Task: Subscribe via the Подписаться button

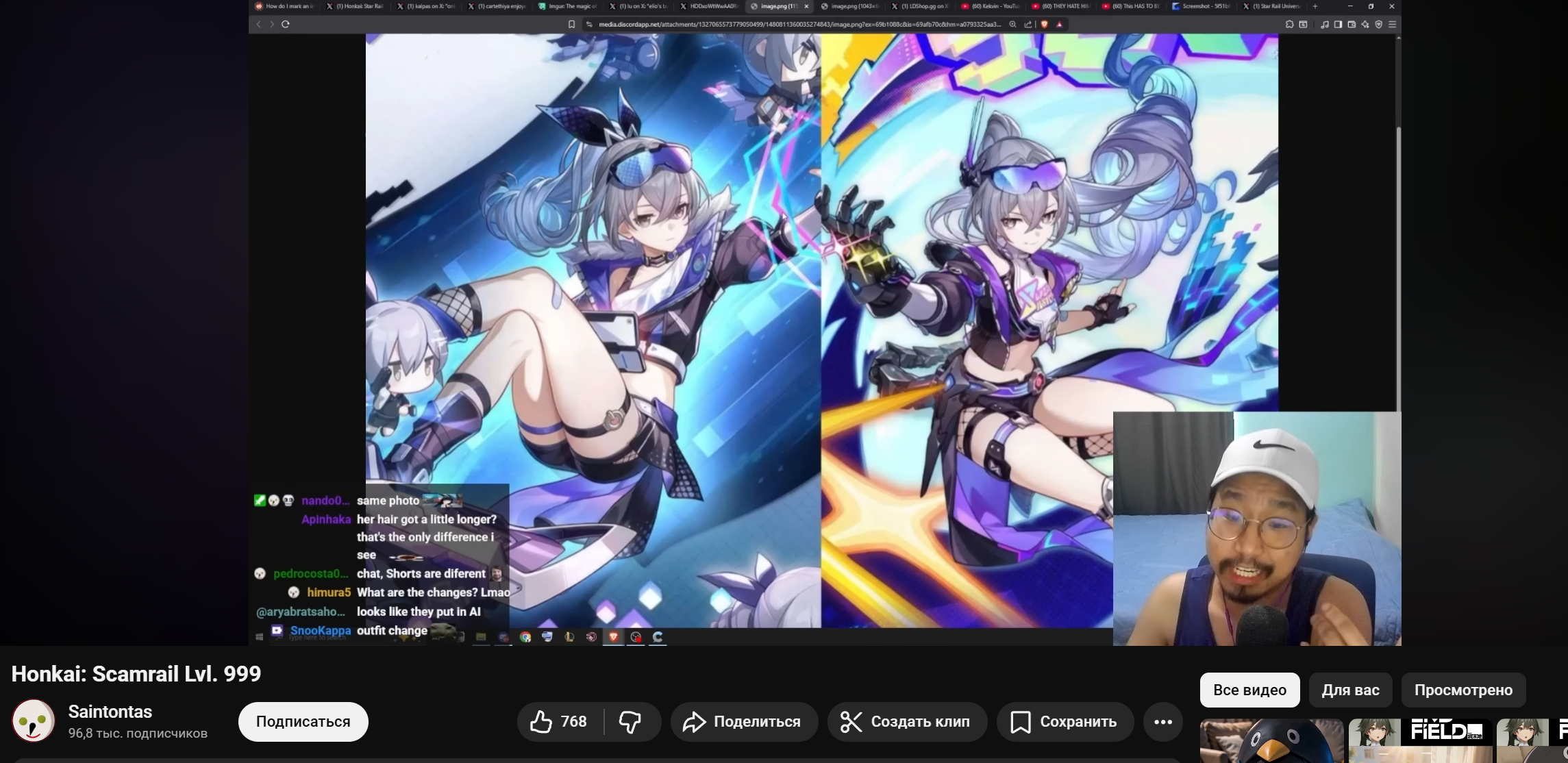Action: pyautogui.click(x=303, y=722)
